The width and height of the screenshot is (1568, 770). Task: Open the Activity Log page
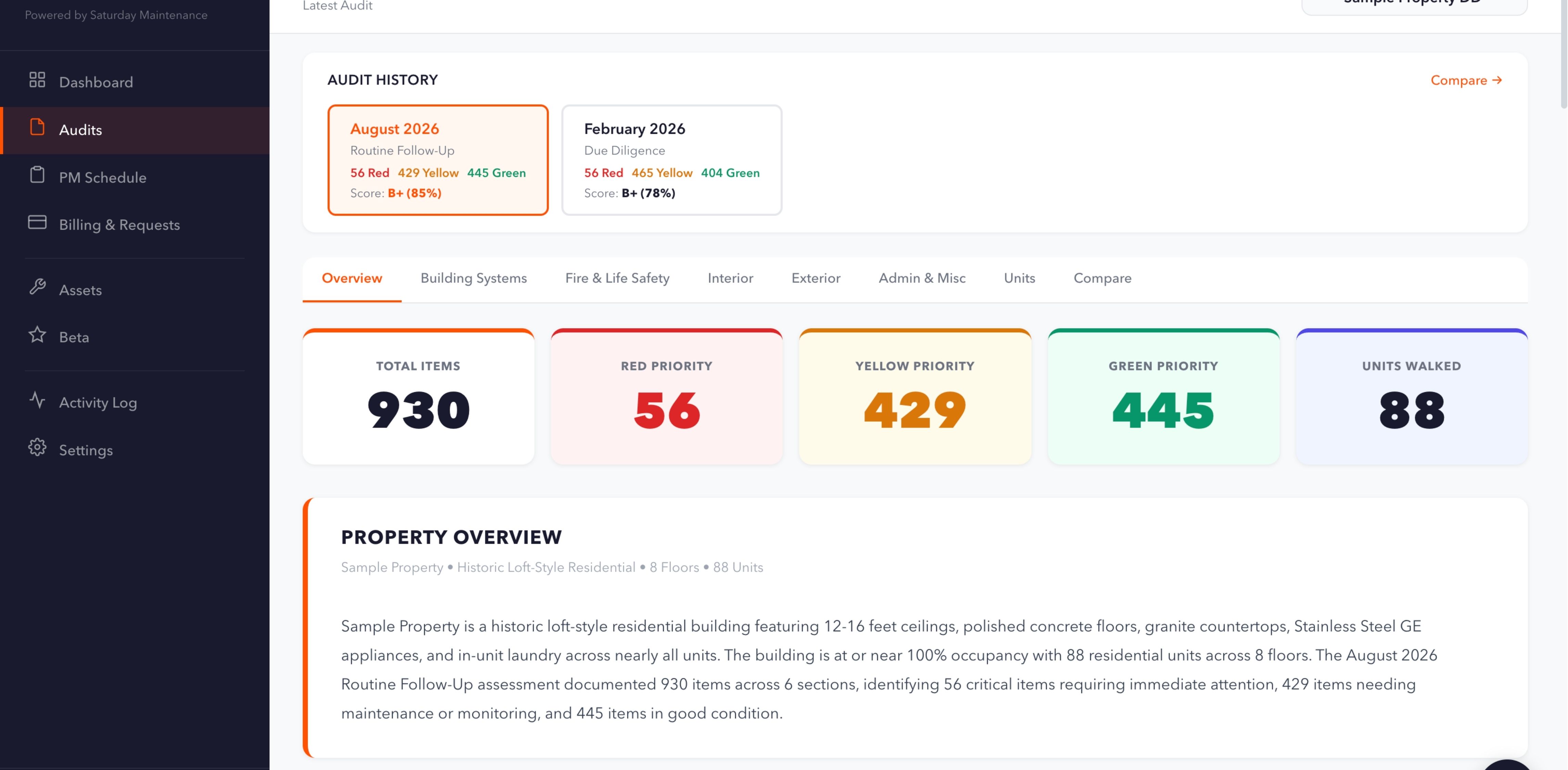click(135, 402)
